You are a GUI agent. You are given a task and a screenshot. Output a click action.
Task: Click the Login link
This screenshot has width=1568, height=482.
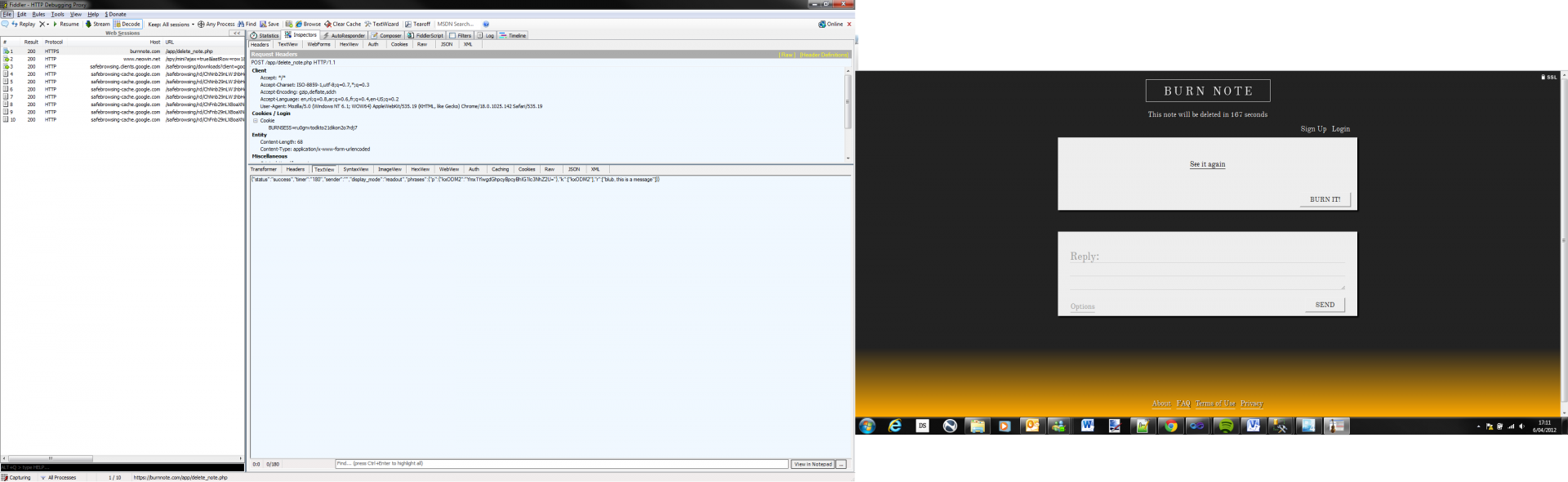1340,129
